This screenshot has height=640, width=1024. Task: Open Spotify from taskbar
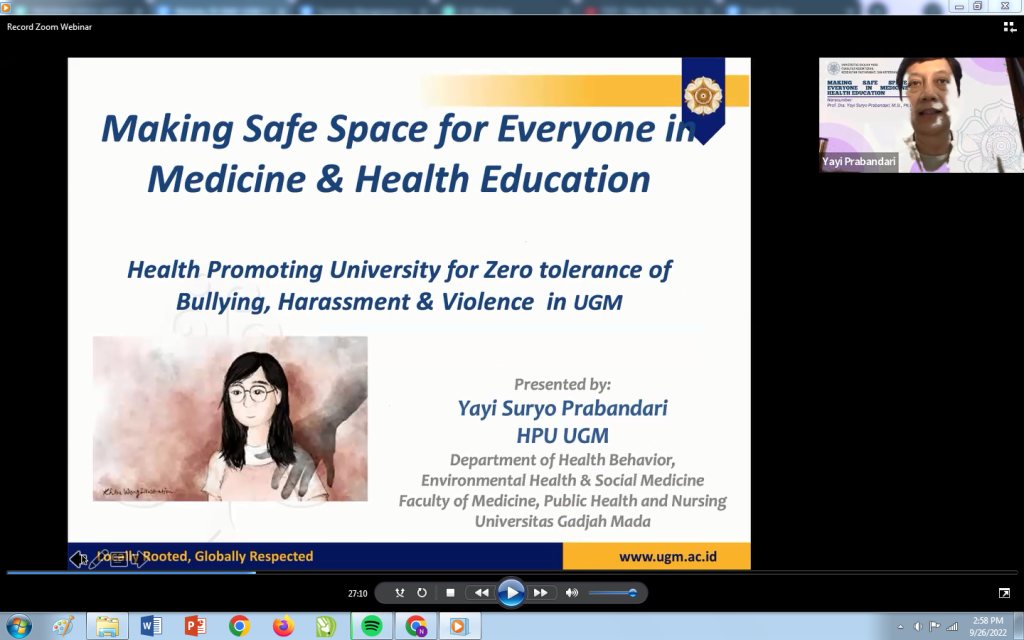371,626
